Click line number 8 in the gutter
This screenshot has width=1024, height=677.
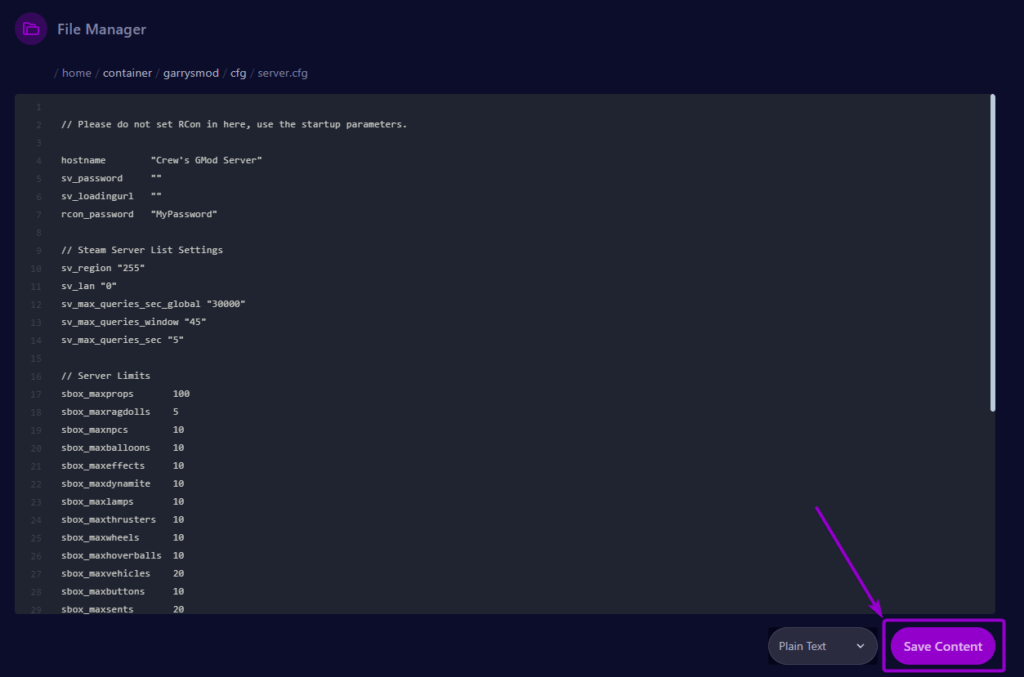click(39, 232)
